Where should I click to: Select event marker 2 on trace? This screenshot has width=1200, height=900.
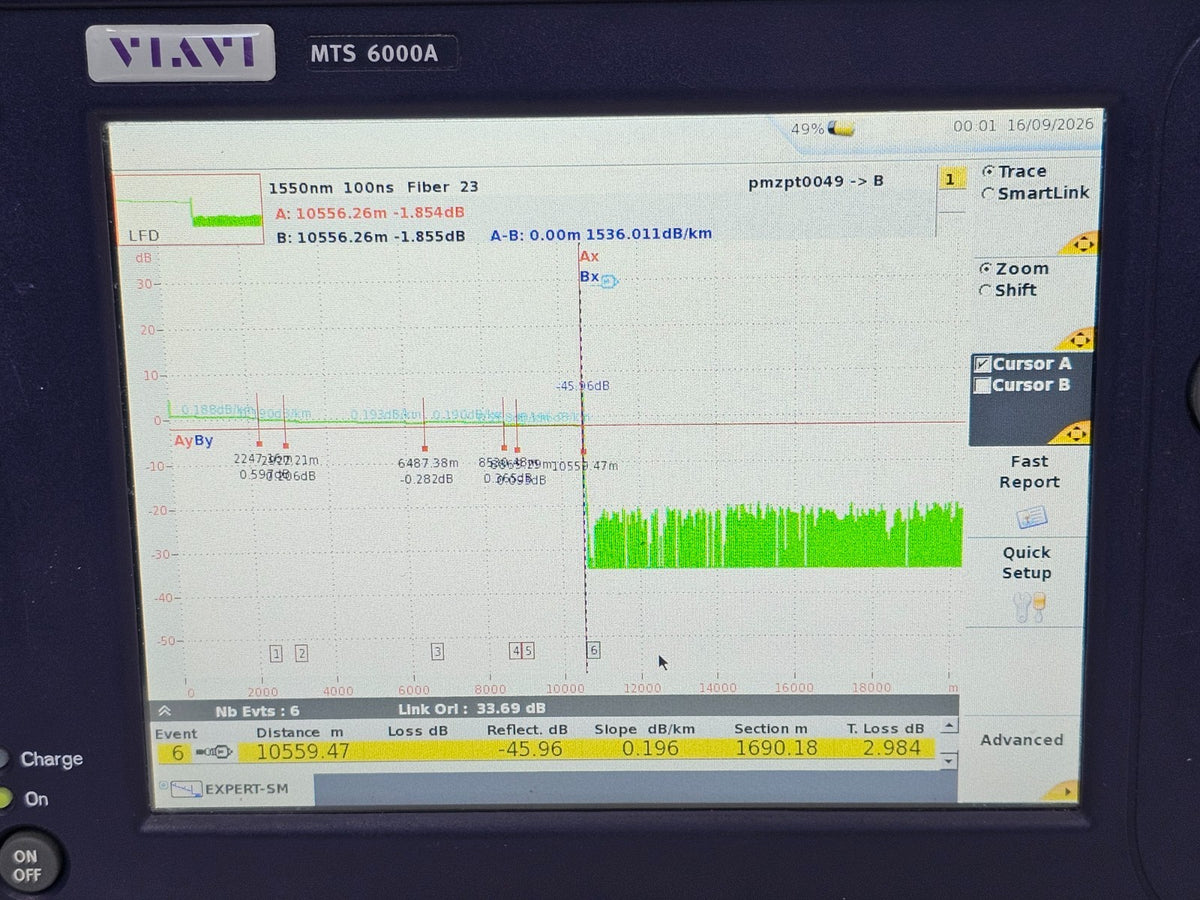[301, 653]
